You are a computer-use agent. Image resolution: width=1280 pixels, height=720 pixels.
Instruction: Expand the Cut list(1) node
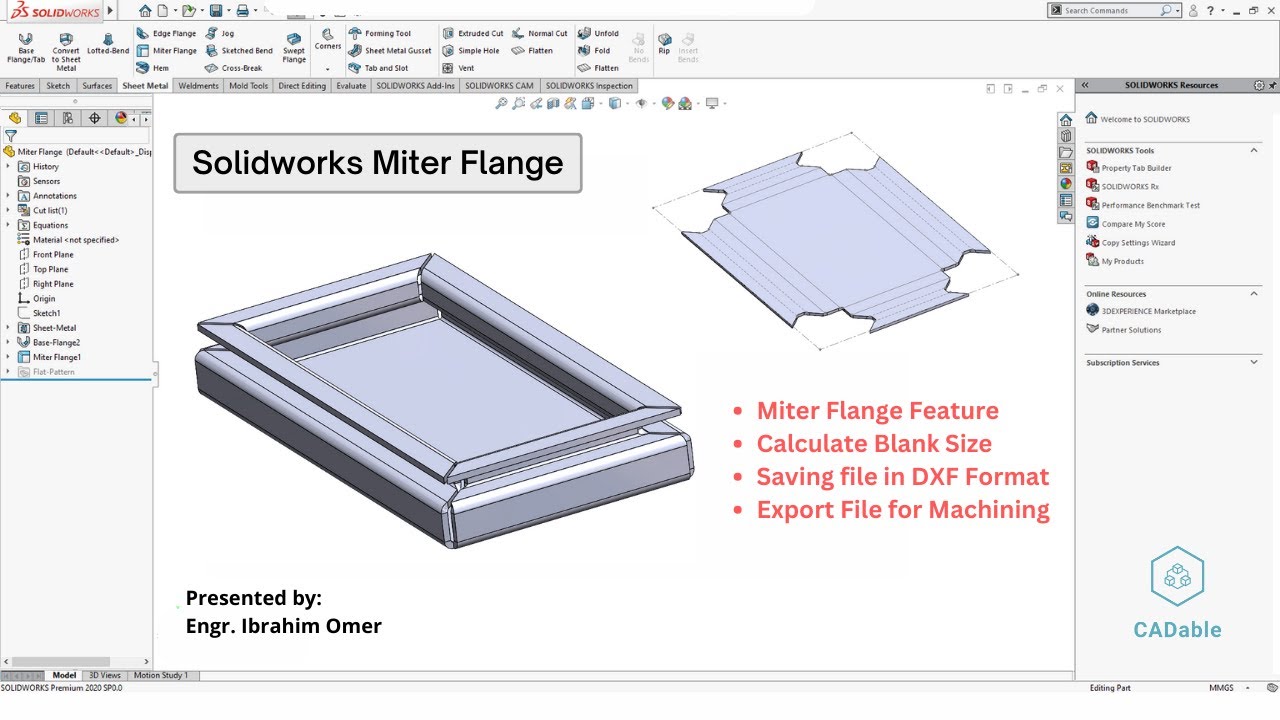click(x=9, y=210)
